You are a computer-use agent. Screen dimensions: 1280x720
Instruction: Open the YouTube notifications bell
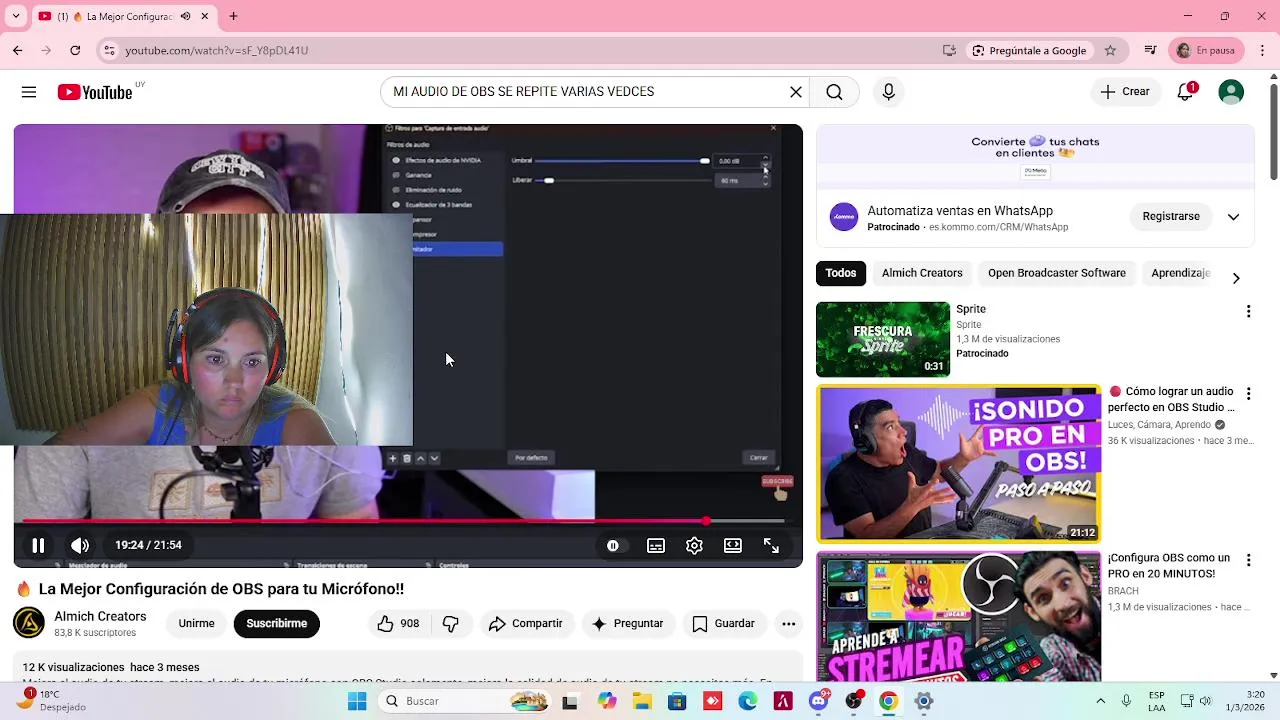[x=1185, y=92]
